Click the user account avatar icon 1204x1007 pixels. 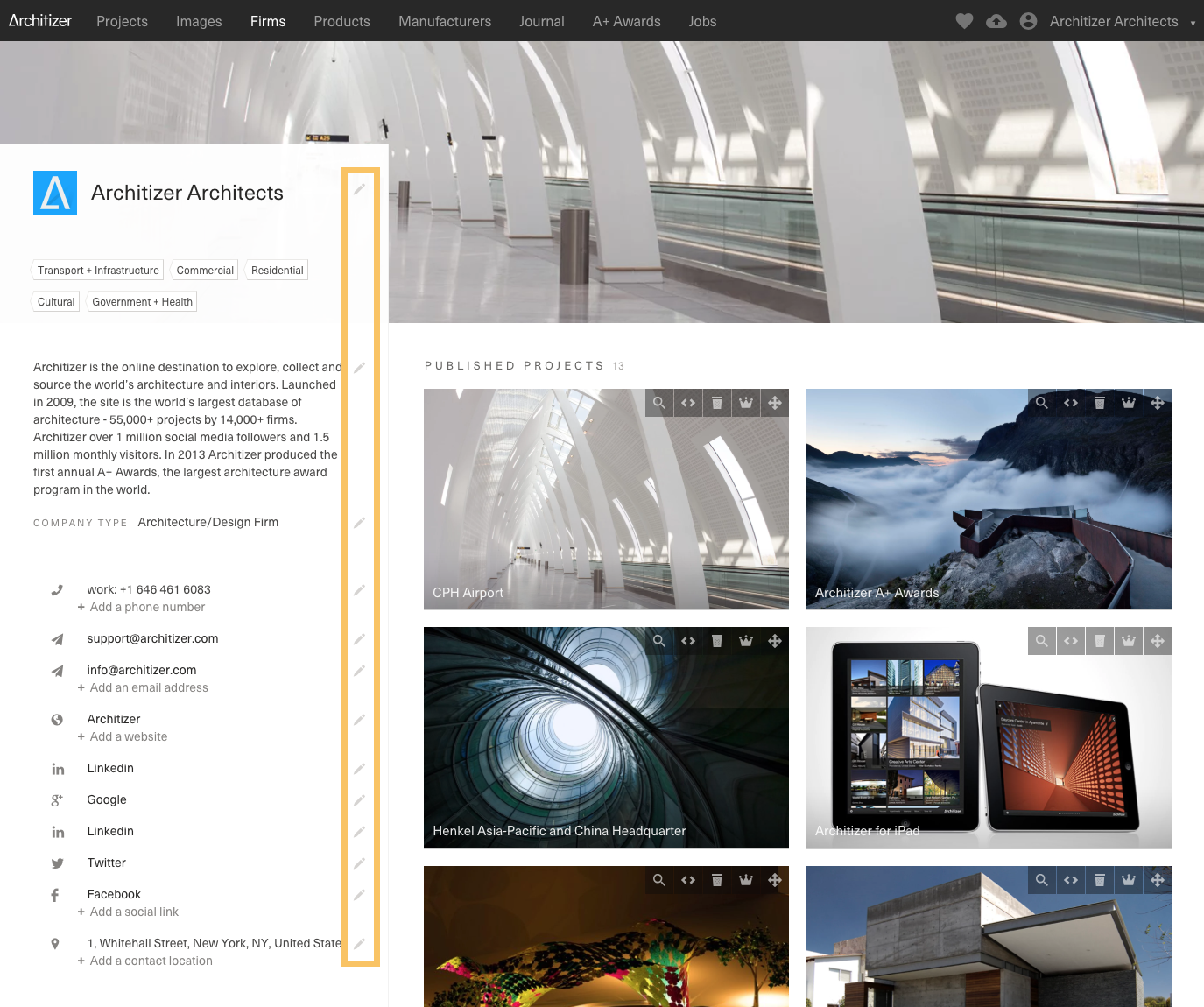pos(1029,21)
